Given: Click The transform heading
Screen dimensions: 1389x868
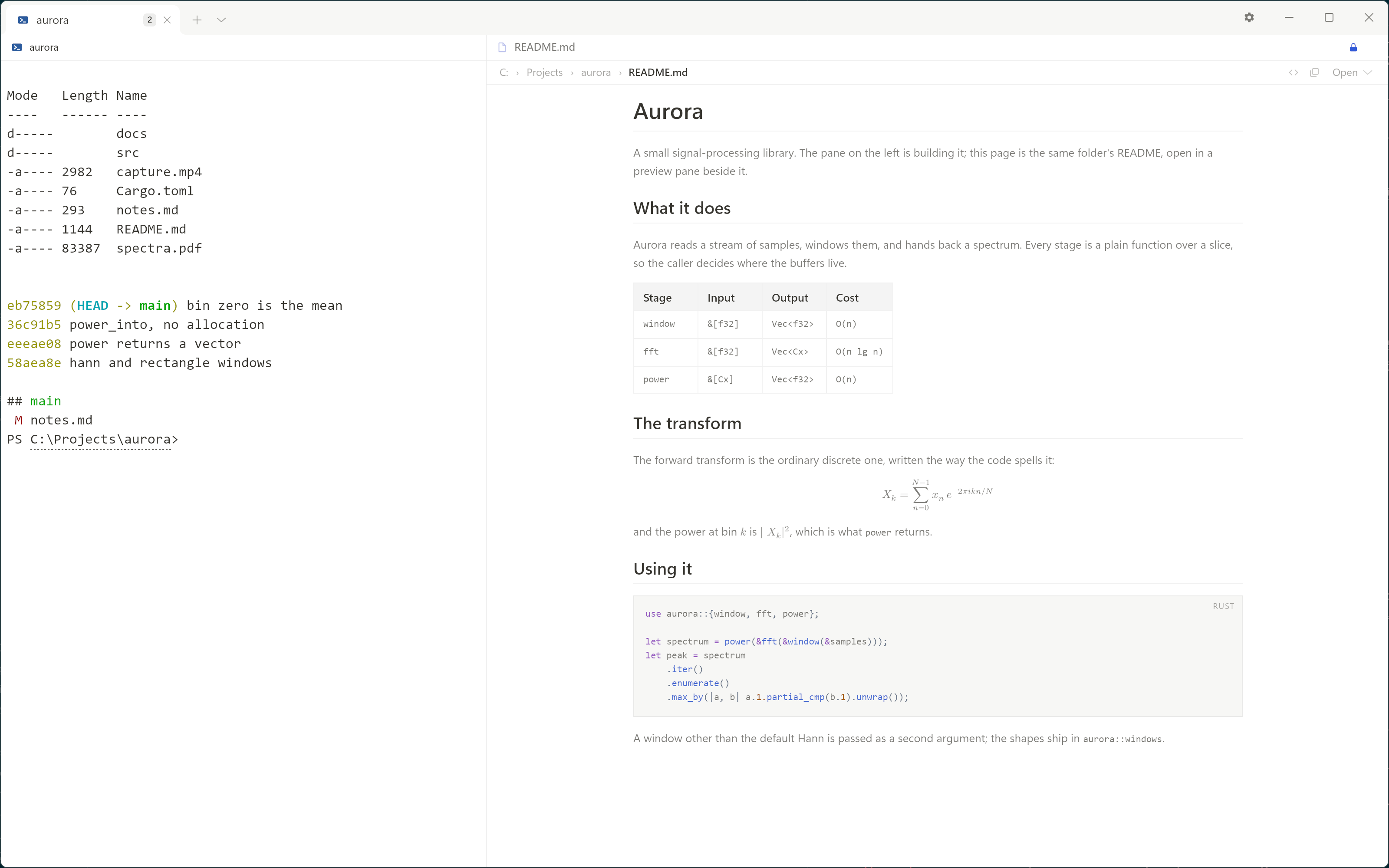Looking at the screenshot, I should 687,424.
